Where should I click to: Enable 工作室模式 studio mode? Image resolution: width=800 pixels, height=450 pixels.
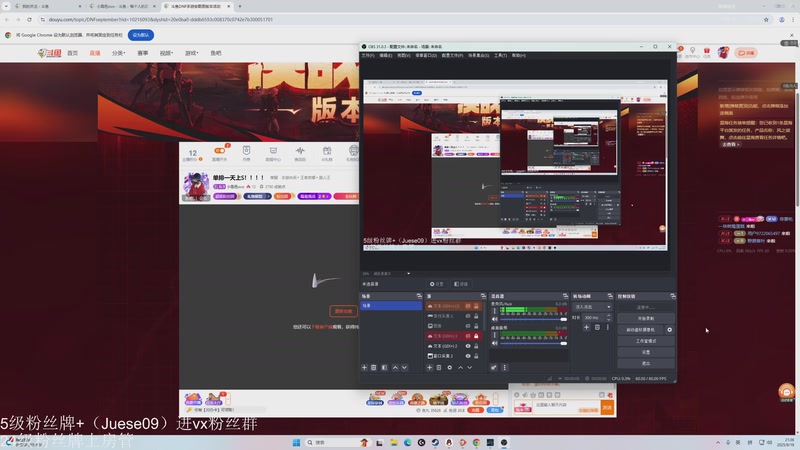click(x=645, y=341)
